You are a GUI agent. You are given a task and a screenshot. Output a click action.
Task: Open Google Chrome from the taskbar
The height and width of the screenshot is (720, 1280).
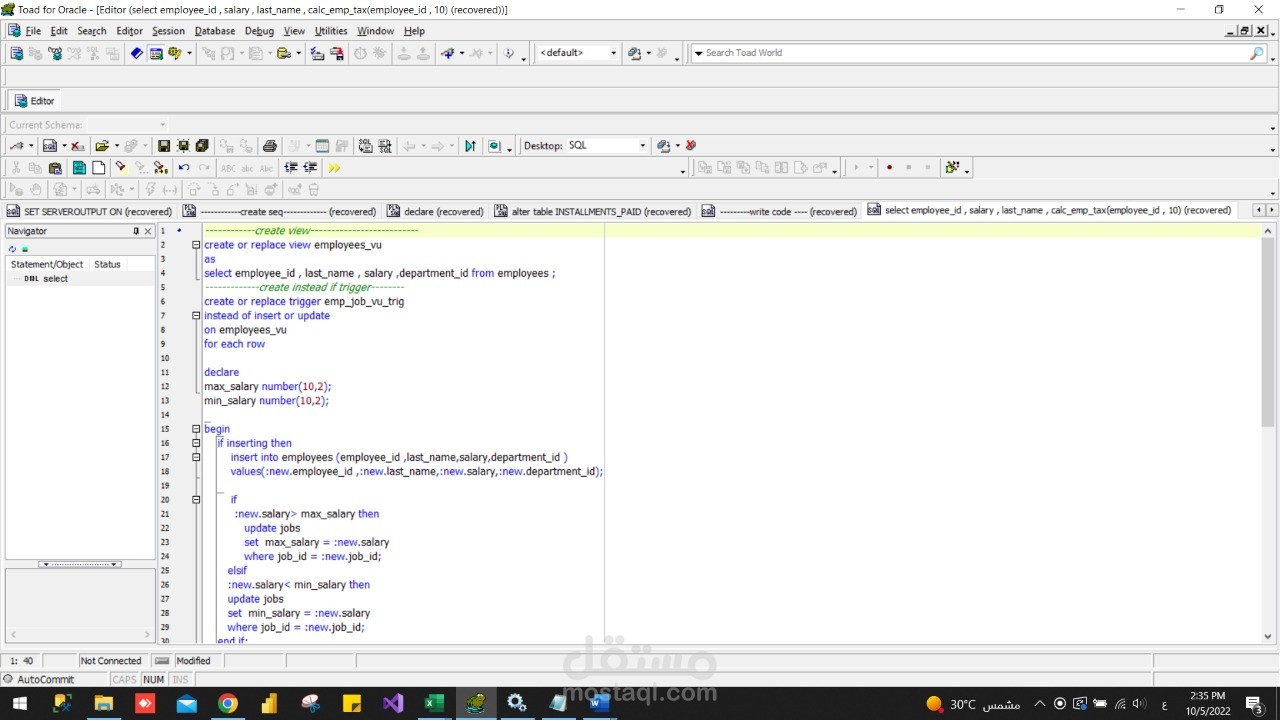[228, 704]
